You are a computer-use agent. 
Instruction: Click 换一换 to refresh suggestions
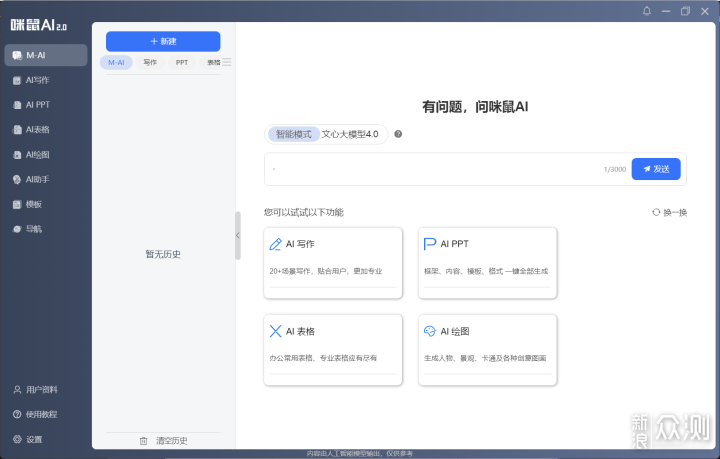(x=669, y=212)
